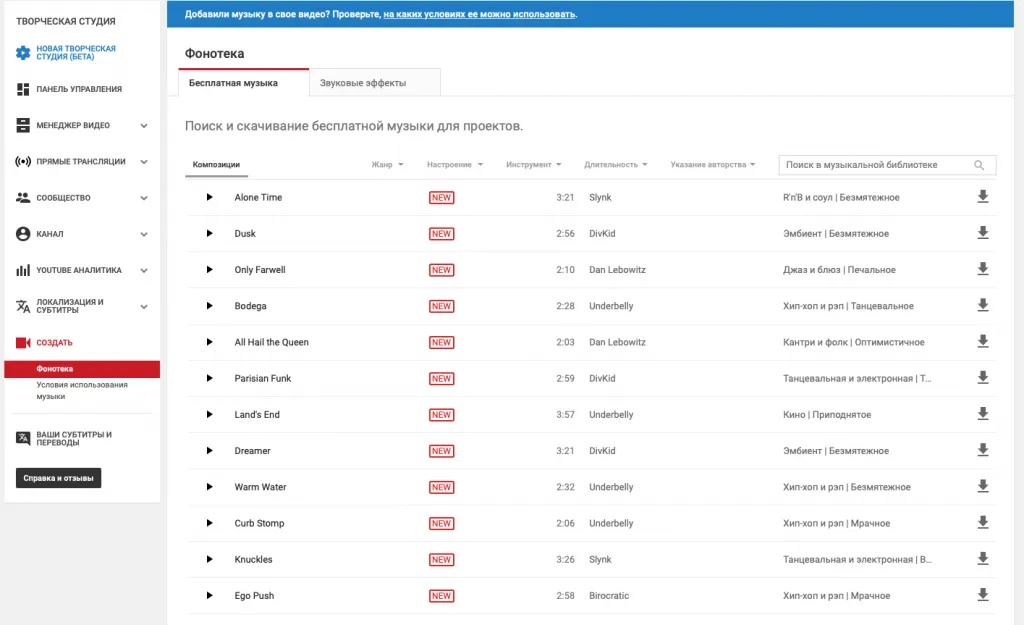Click the Справка и отзывы button
The height and width of the screenshot is (625, 1024).
point(58,478)
